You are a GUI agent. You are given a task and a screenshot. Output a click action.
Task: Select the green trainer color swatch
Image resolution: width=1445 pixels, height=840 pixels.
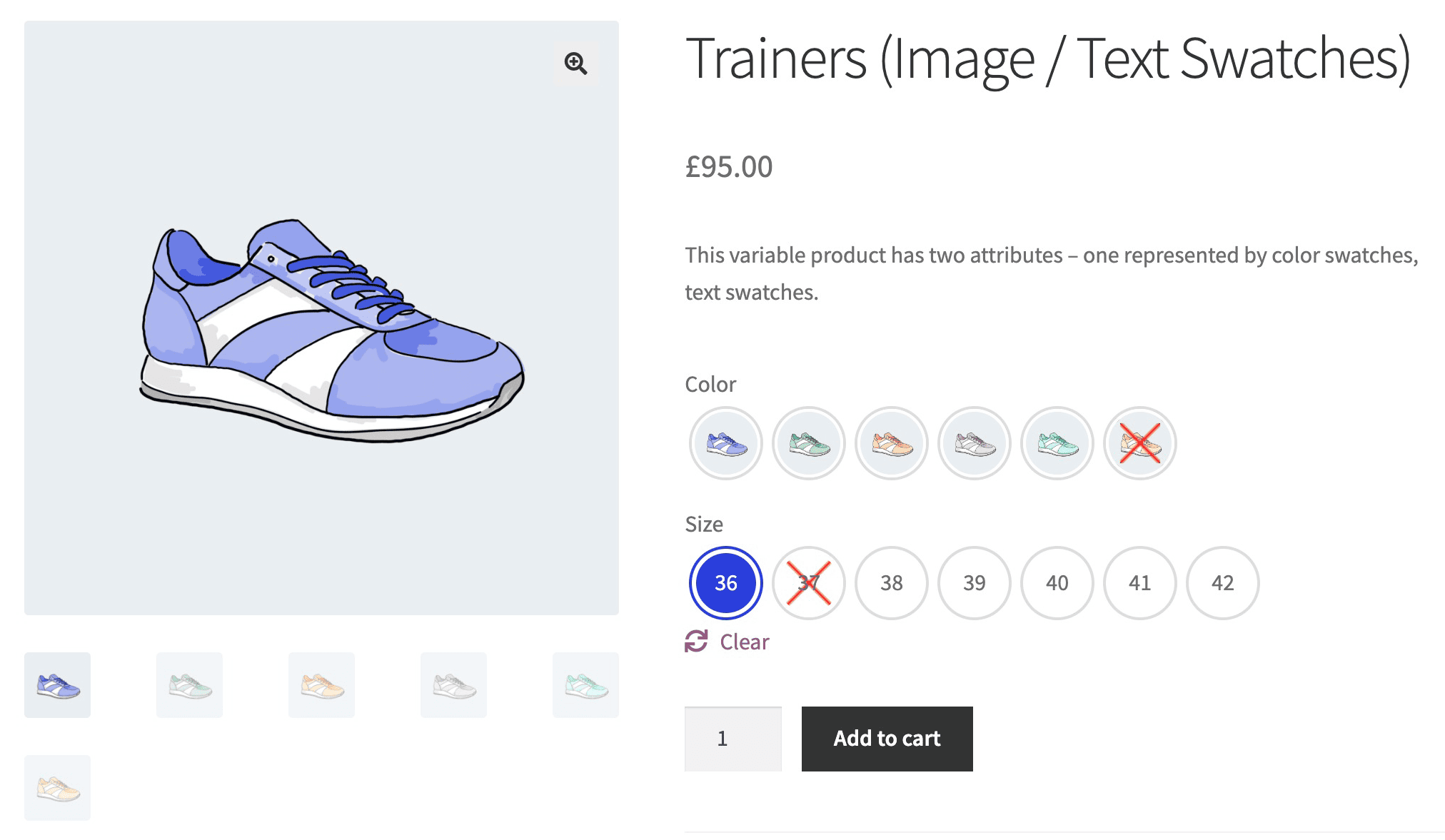[808, 443]
